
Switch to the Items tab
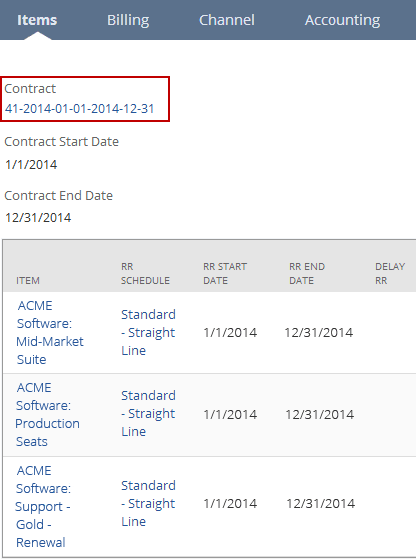point(37,20)
